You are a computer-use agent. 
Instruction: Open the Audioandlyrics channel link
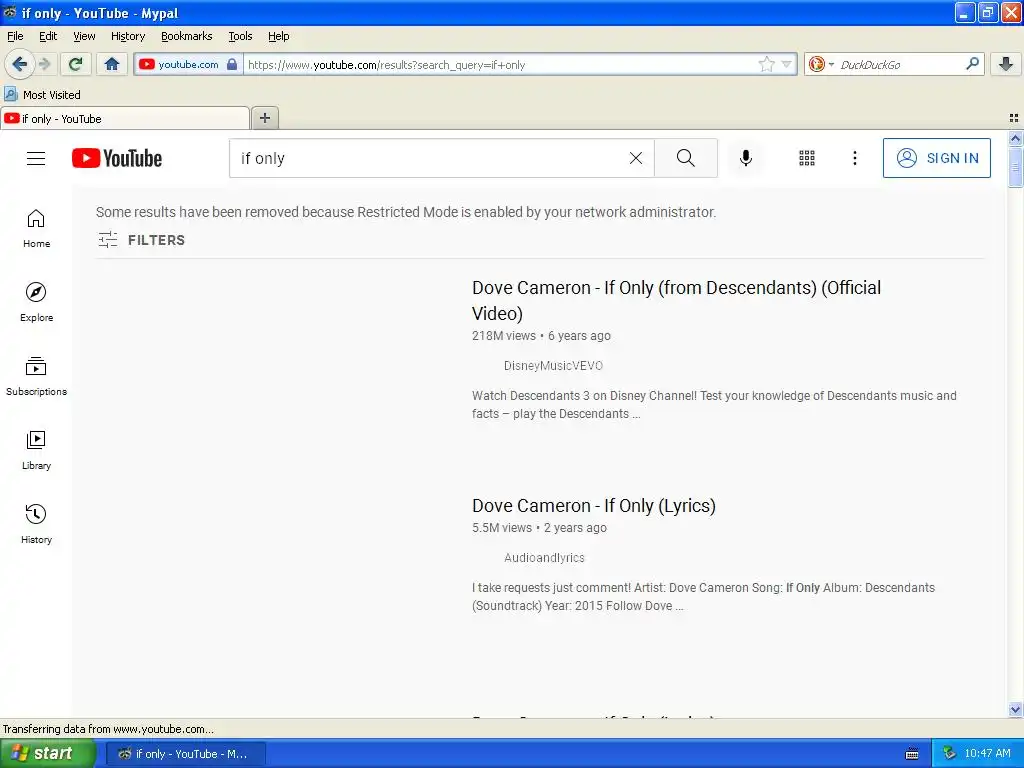[543, 558]
